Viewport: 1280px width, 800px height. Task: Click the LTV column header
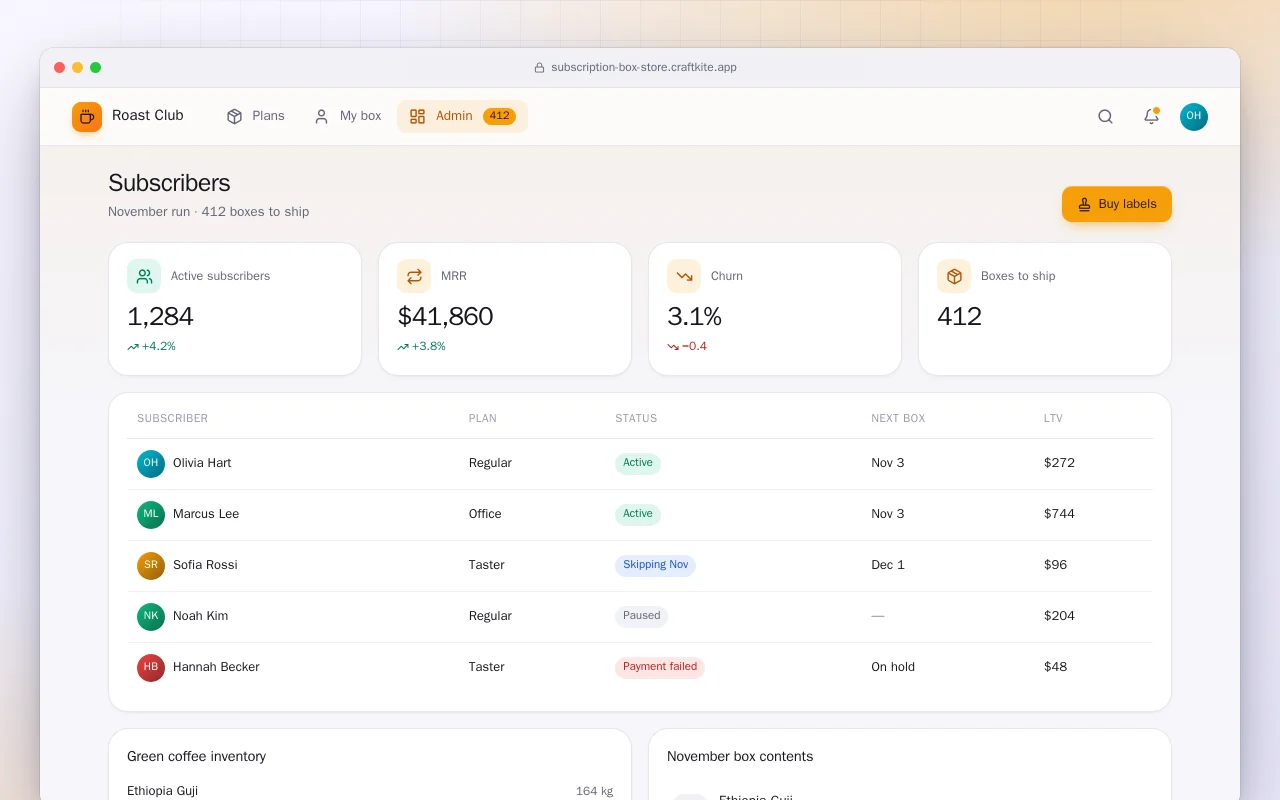(1053, 418)
